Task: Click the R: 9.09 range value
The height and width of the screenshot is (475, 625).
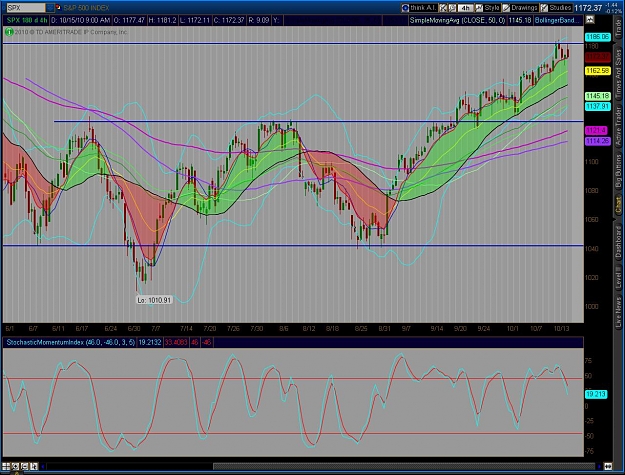Action: [259, 20]
